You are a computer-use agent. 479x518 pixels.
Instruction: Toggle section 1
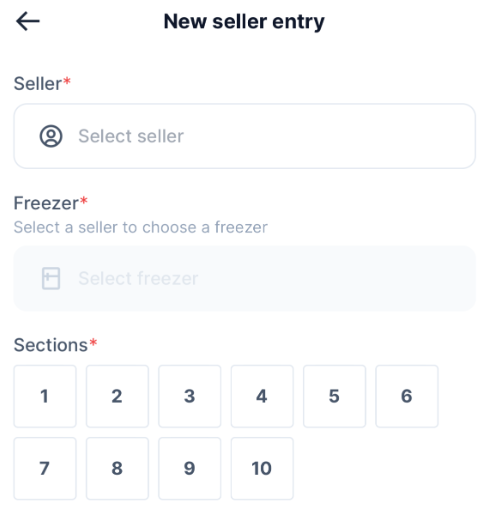click(x=45, y=396)
